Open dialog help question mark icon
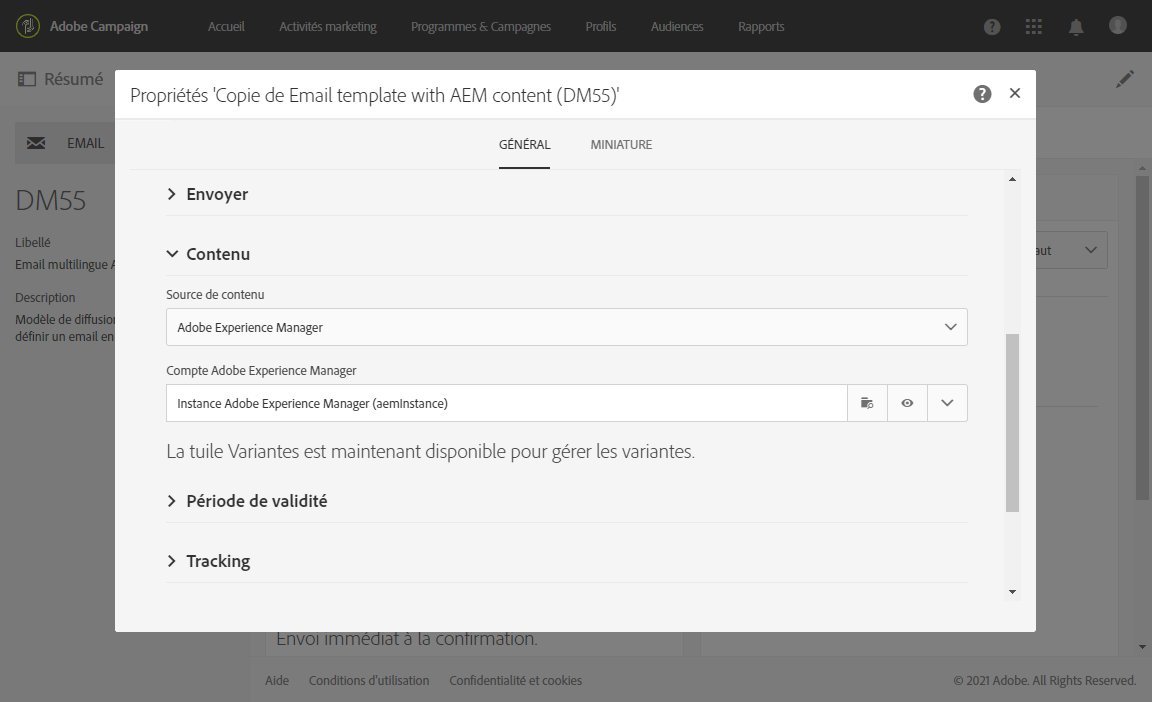The height and width of the screenshot is (702, 1152). [982, 94]
